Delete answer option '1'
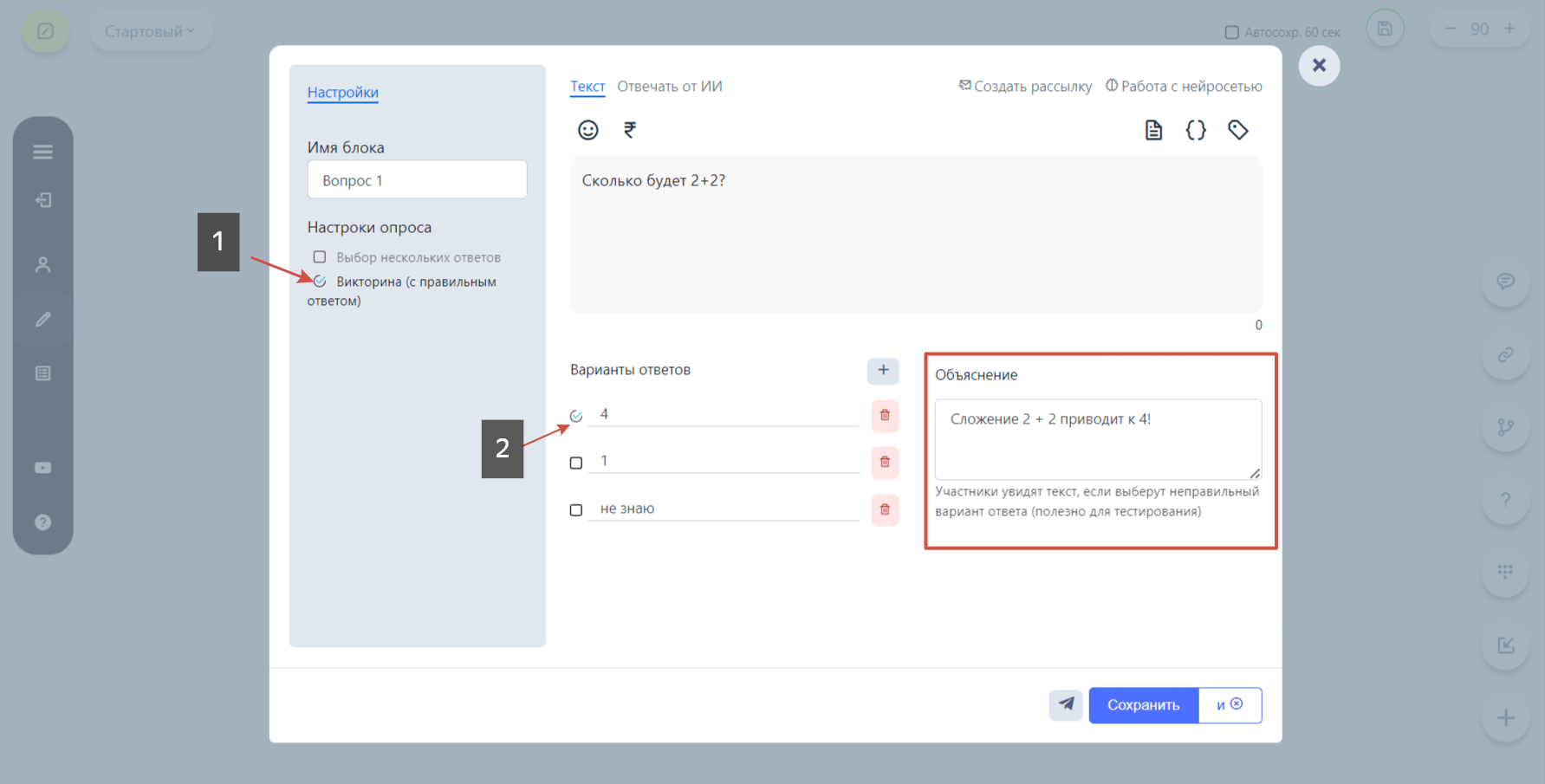Screen dimensions: 1545x784 pyautogui.click(x=885, y=463)
